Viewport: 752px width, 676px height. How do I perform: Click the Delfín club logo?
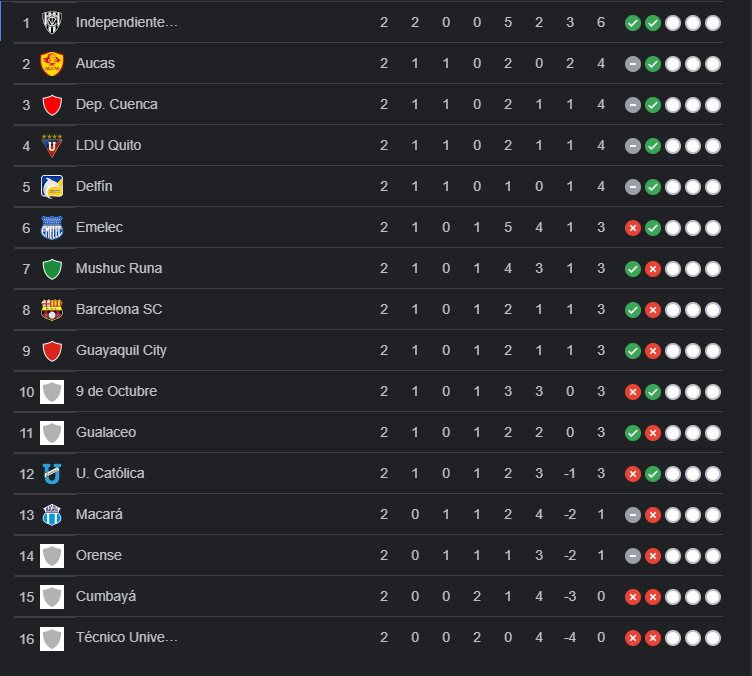pyautogui.click(x=52, y=186)
